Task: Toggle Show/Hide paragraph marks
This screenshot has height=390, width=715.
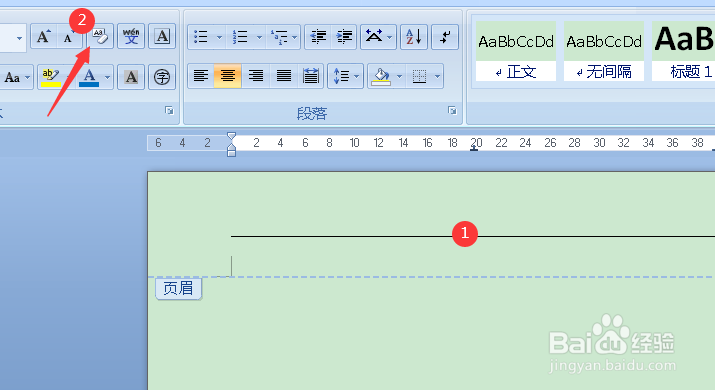Action: (445, 36)
